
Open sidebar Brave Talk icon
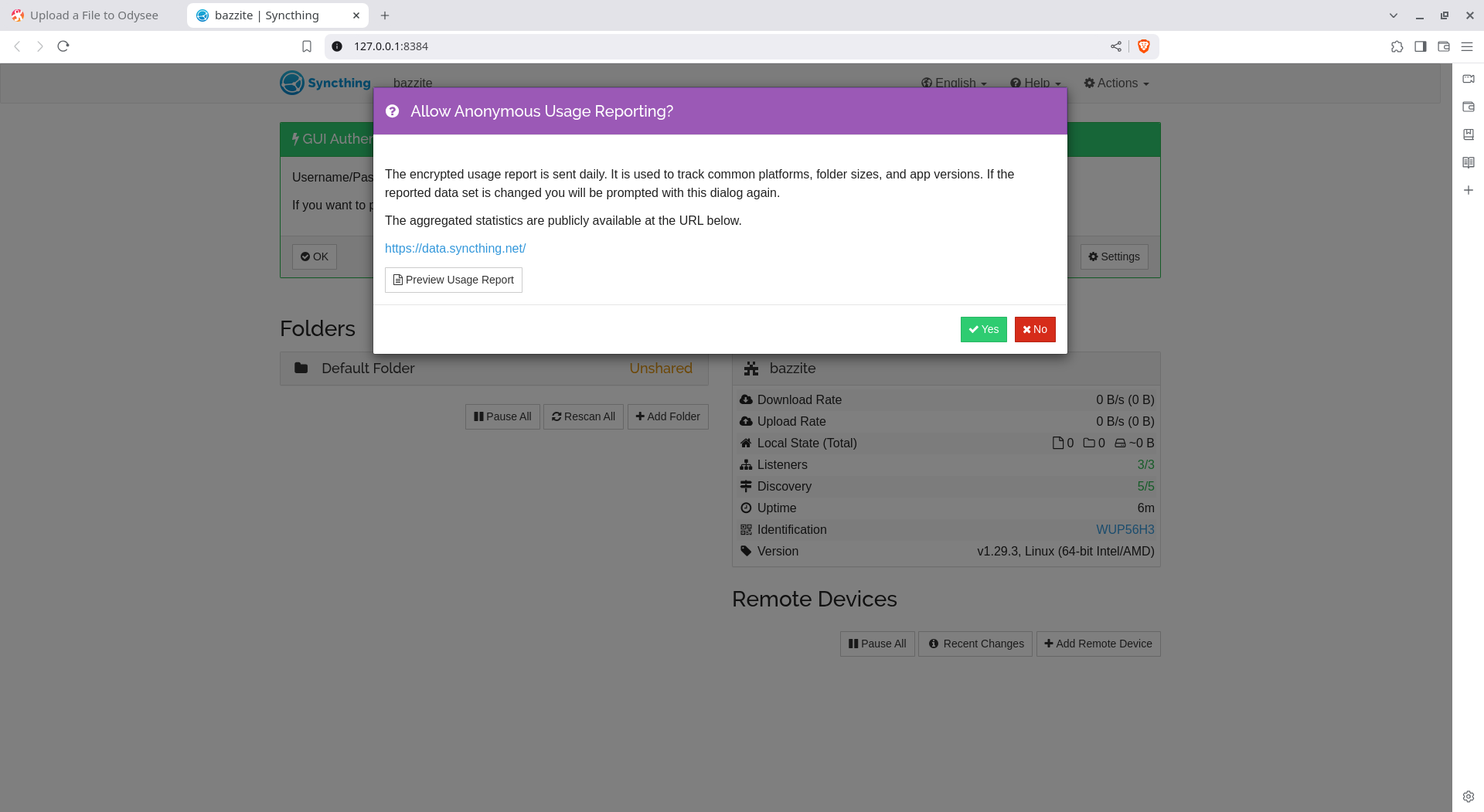[x=1469, y=79]
